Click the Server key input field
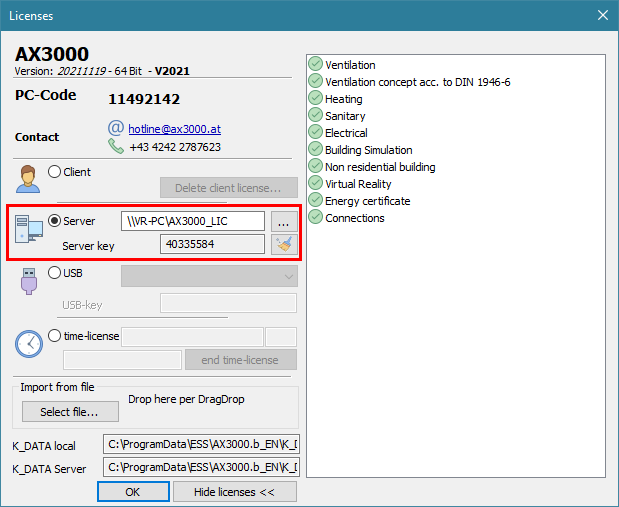The image size is (619, 507). click(x=212, y=244)
